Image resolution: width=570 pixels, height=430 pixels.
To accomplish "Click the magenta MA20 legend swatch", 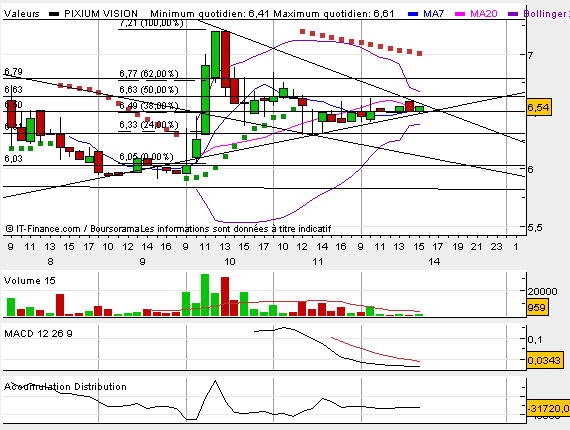I will click(460, 14).
